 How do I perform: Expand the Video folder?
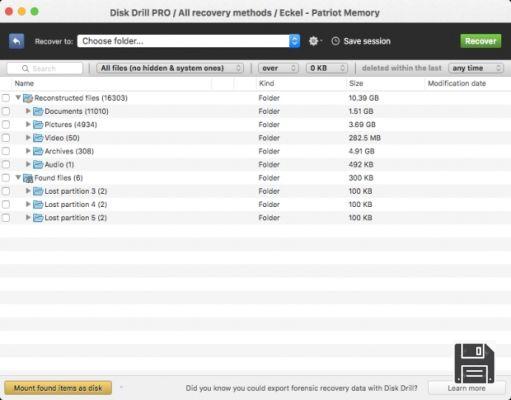28,138
